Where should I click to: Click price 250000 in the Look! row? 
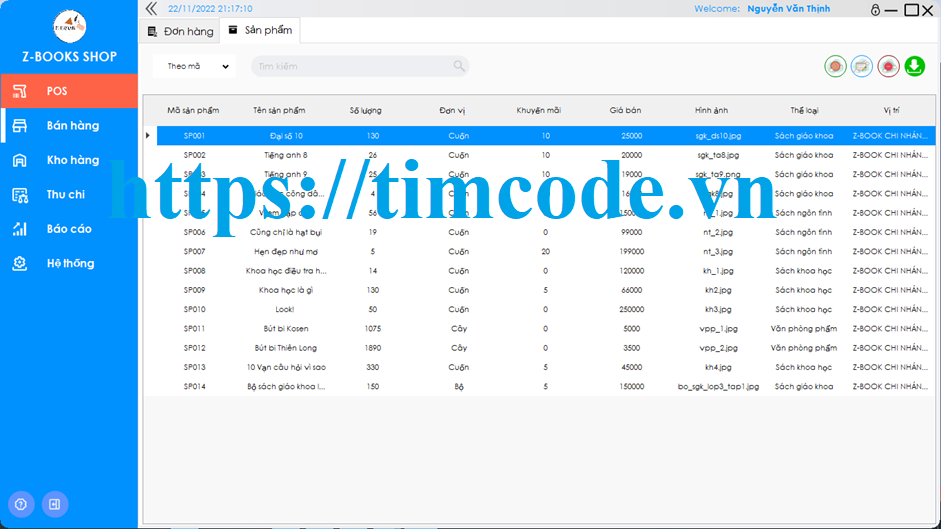631,309
